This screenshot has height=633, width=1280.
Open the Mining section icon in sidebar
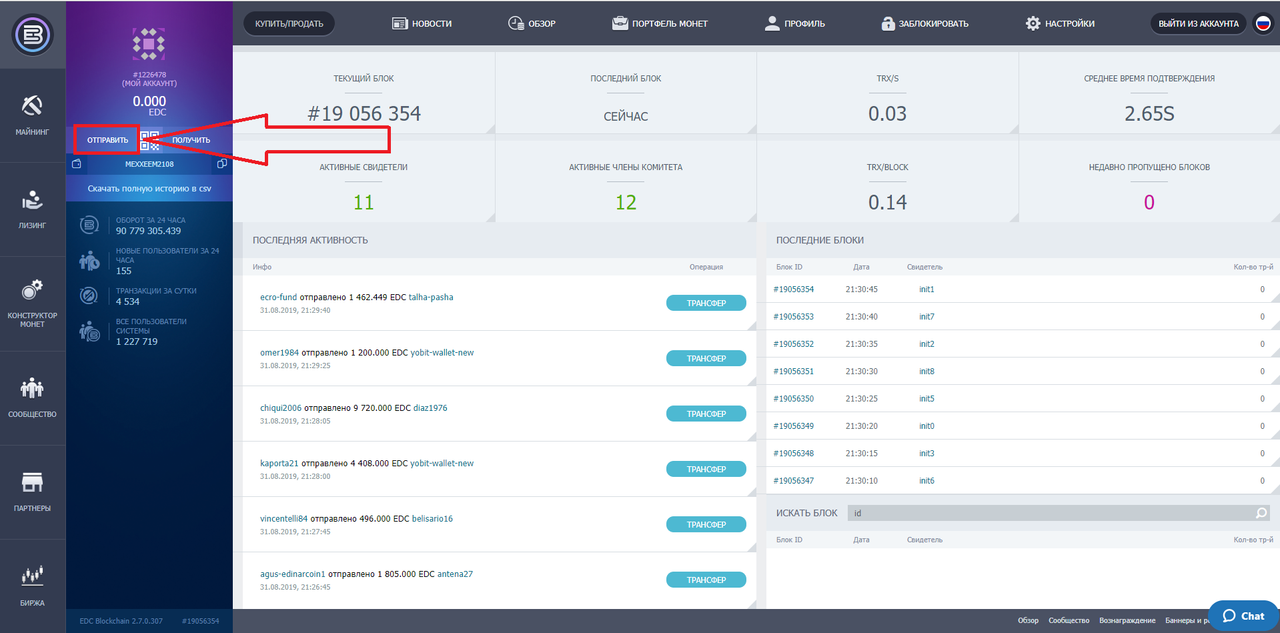[x=32, y=105]
